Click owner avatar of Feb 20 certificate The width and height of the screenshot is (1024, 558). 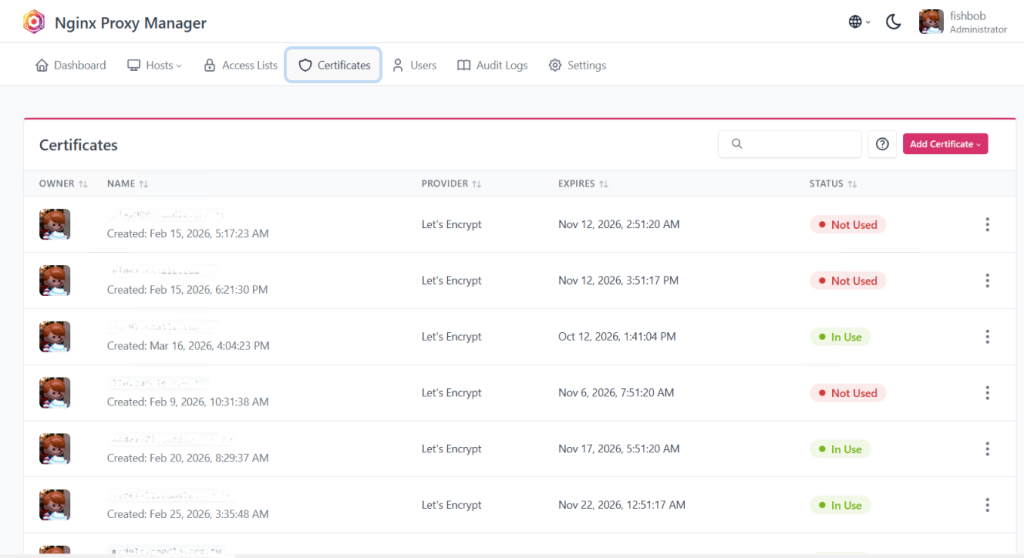[54, 449]
